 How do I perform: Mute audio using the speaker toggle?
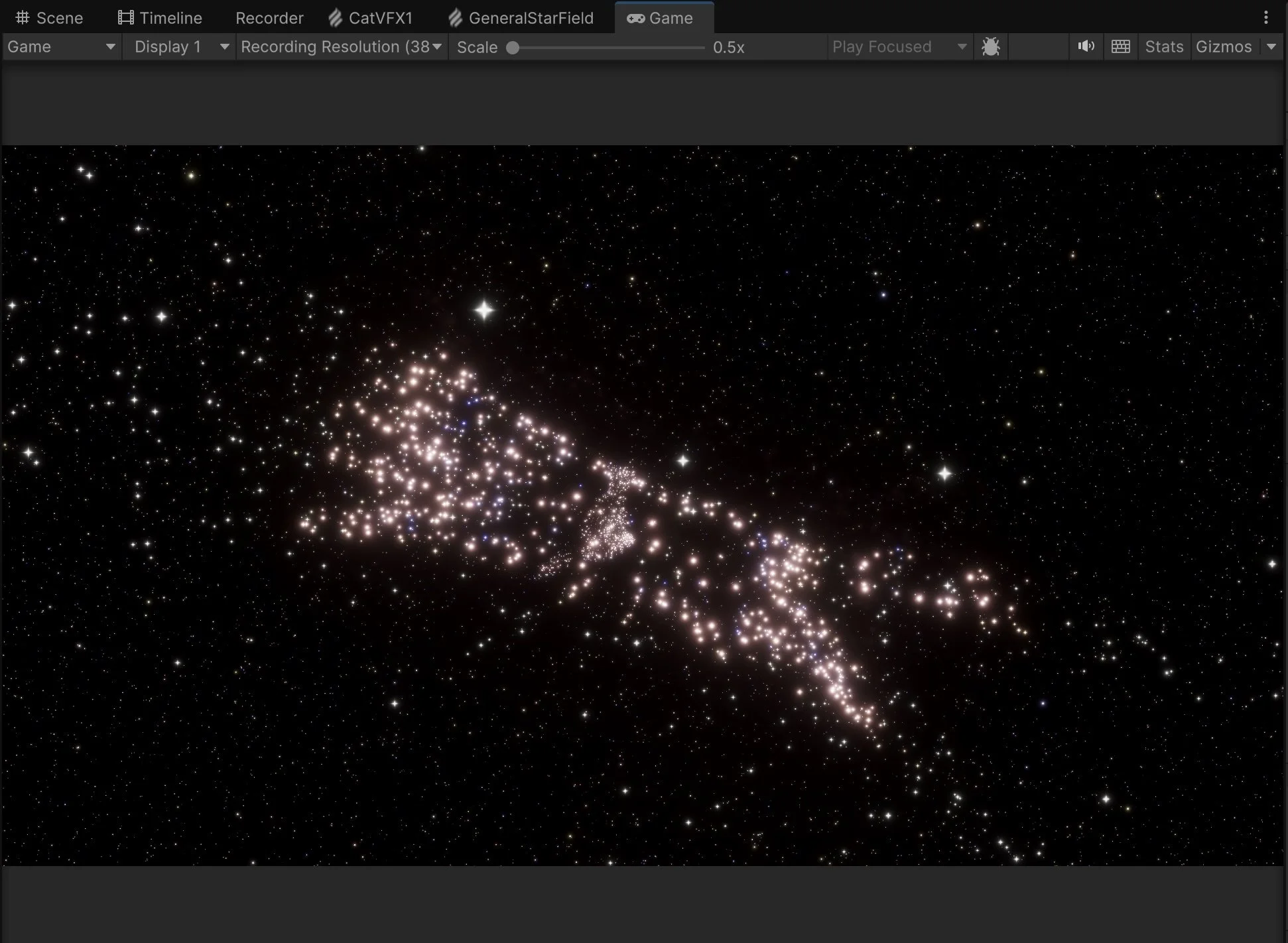pos(1086,46)
